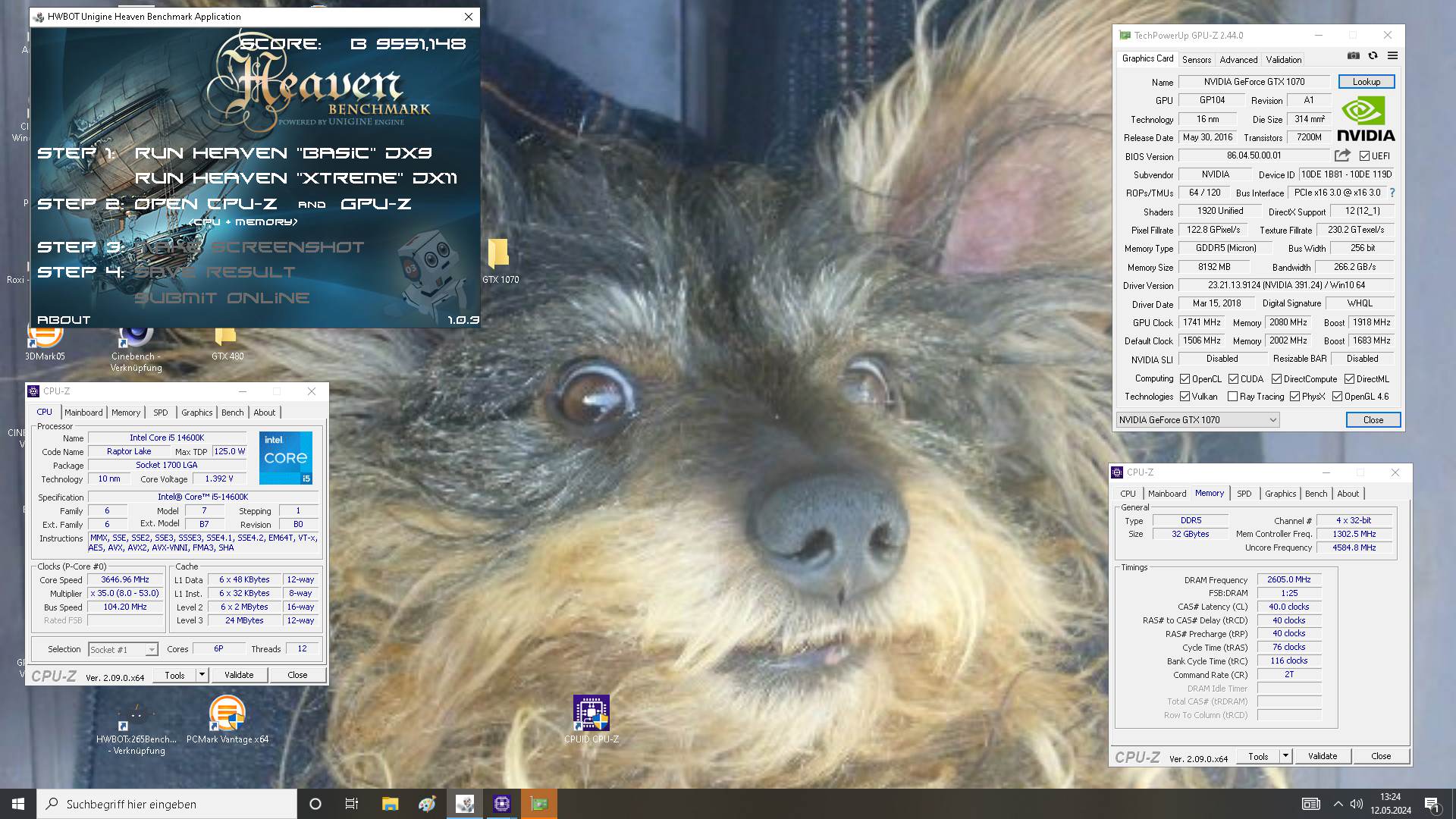
Task: Click Run Heaven "Xtreme" DX11
Action: coord(296,178)
